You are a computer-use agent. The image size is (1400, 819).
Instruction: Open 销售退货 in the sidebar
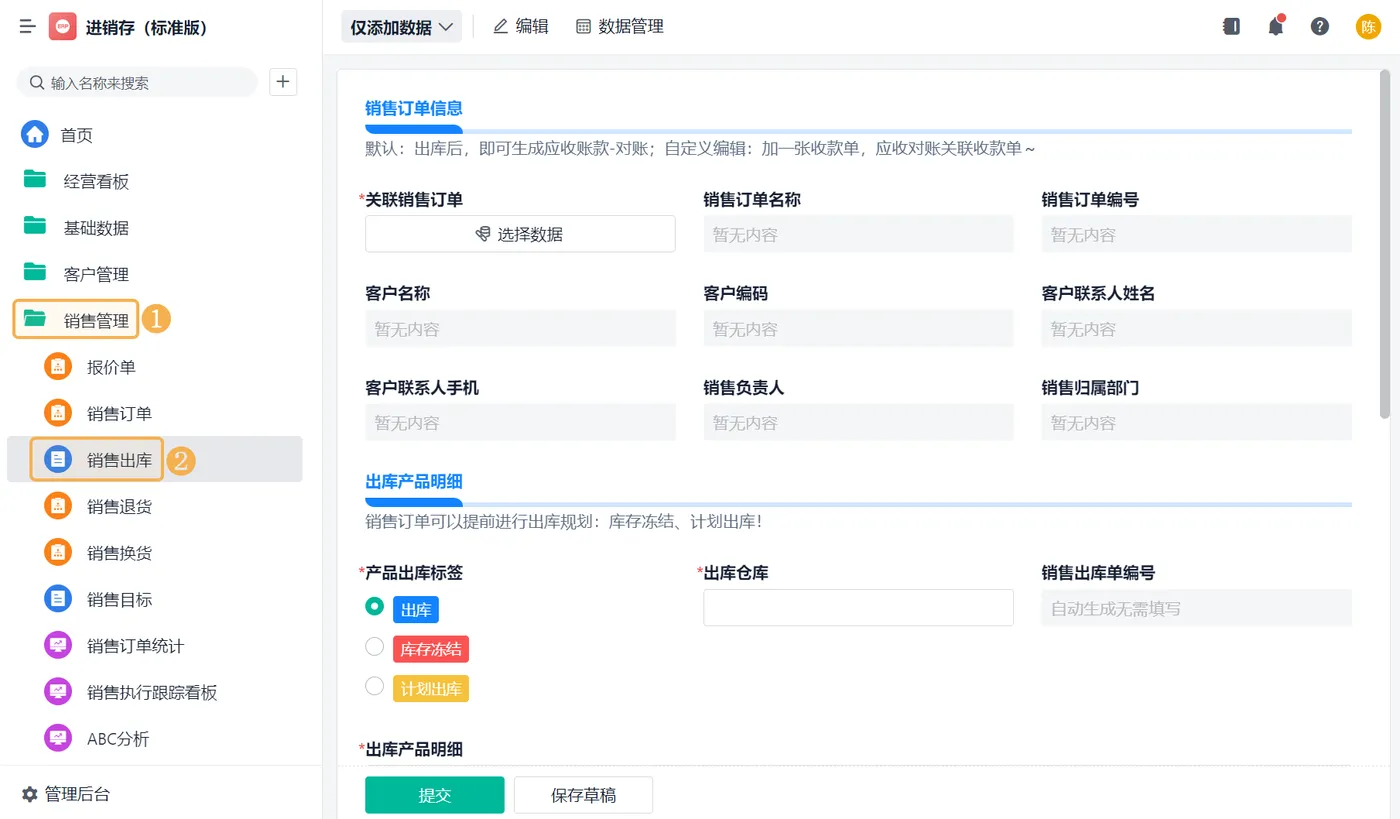[119, 506]
